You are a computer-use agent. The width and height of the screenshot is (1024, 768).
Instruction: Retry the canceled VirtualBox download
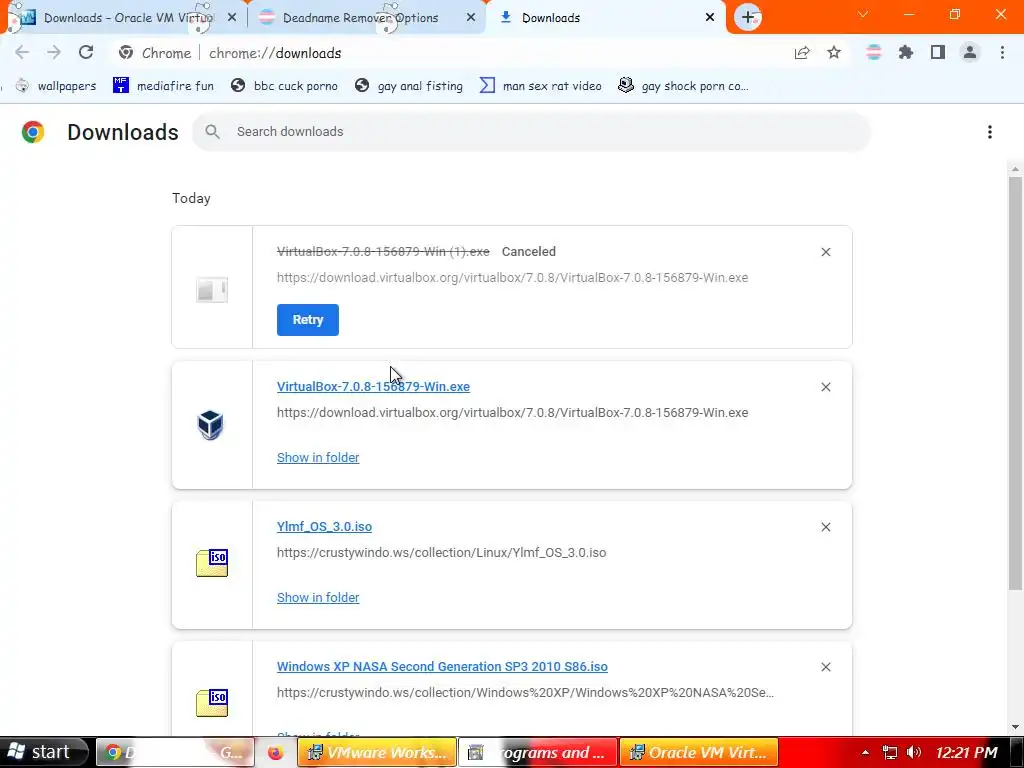tap(308, 320)
